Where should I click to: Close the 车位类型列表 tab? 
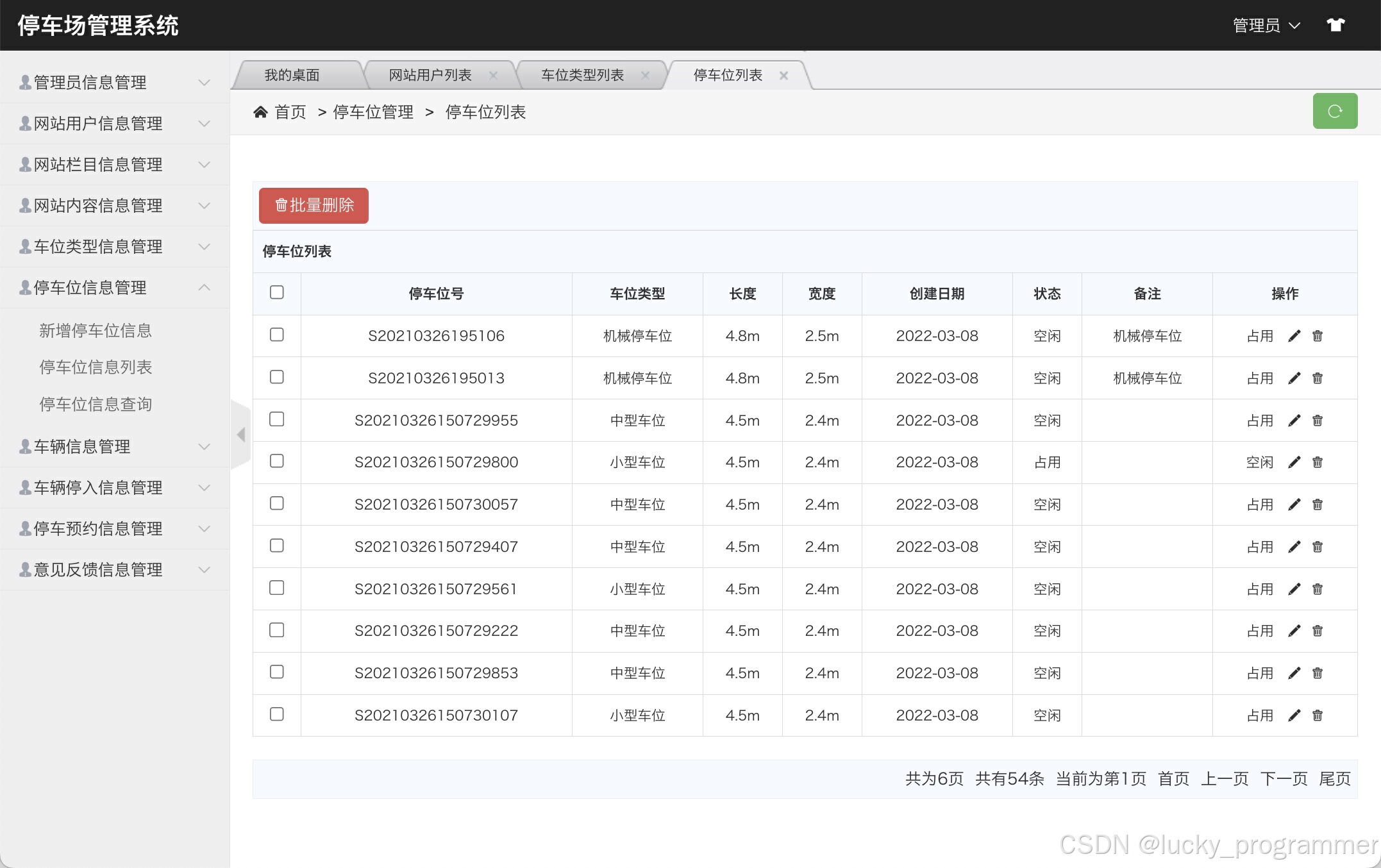pyautogui.click(x=645, y=76)
